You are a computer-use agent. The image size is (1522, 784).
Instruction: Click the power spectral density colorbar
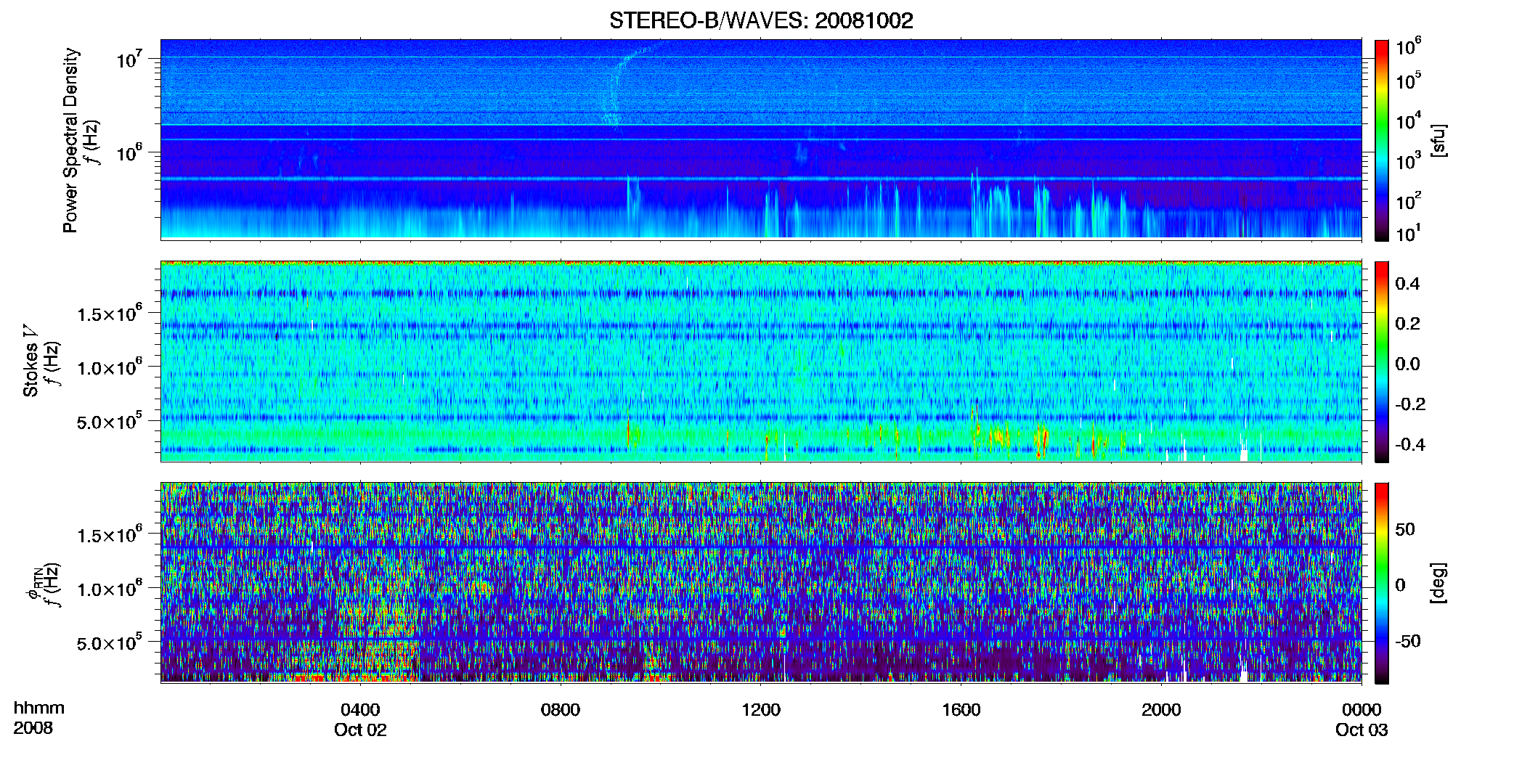coord(1382,140)
